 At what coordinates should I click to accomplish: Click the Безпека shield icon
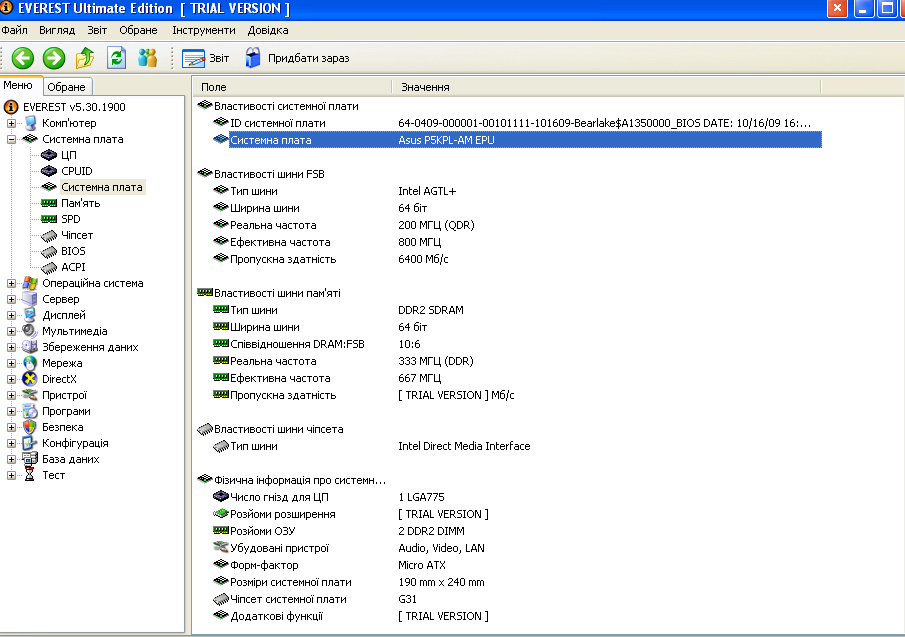[x=30, y=427]
